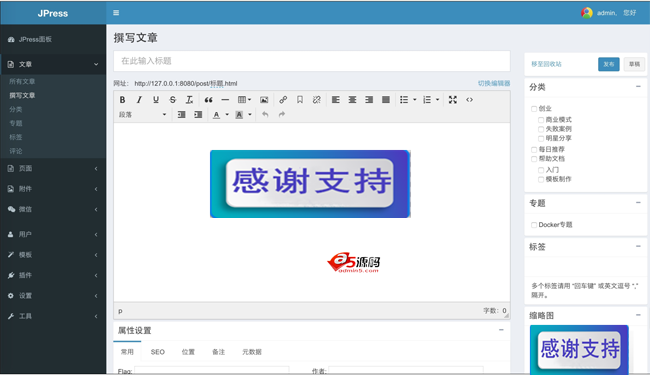
Task: Check the 明星分享 category
Action: click(541, 138)
